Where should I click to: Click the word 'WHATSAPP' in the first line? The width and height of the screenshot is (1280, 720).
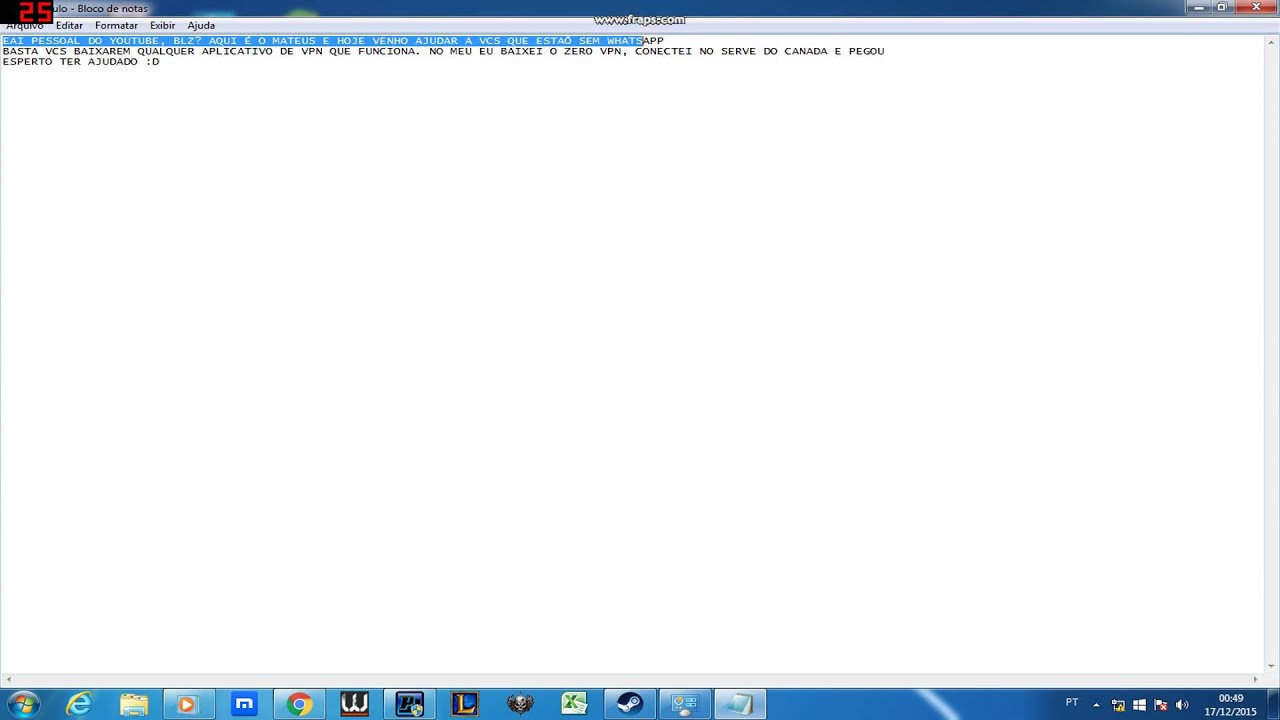click(x=635, y=41)
